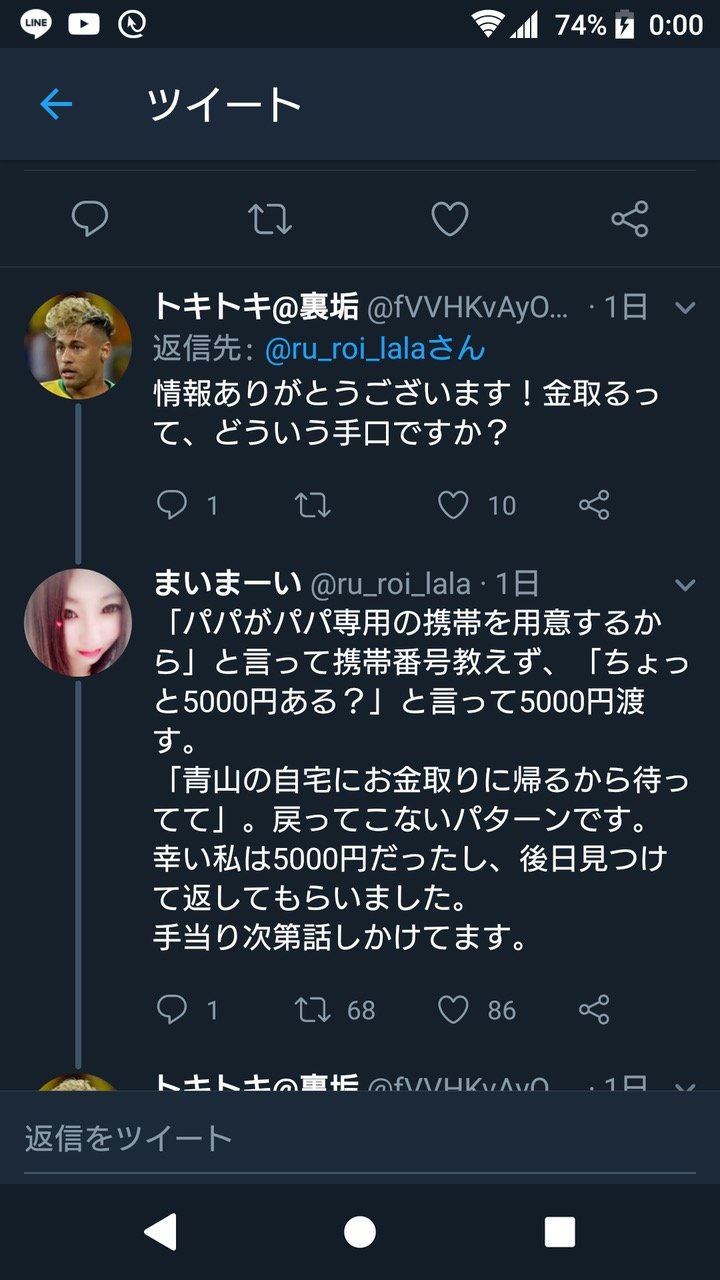Retweet using top action bar icon
The height and width of the screenshot is (1280, 720).
(269, 218)
